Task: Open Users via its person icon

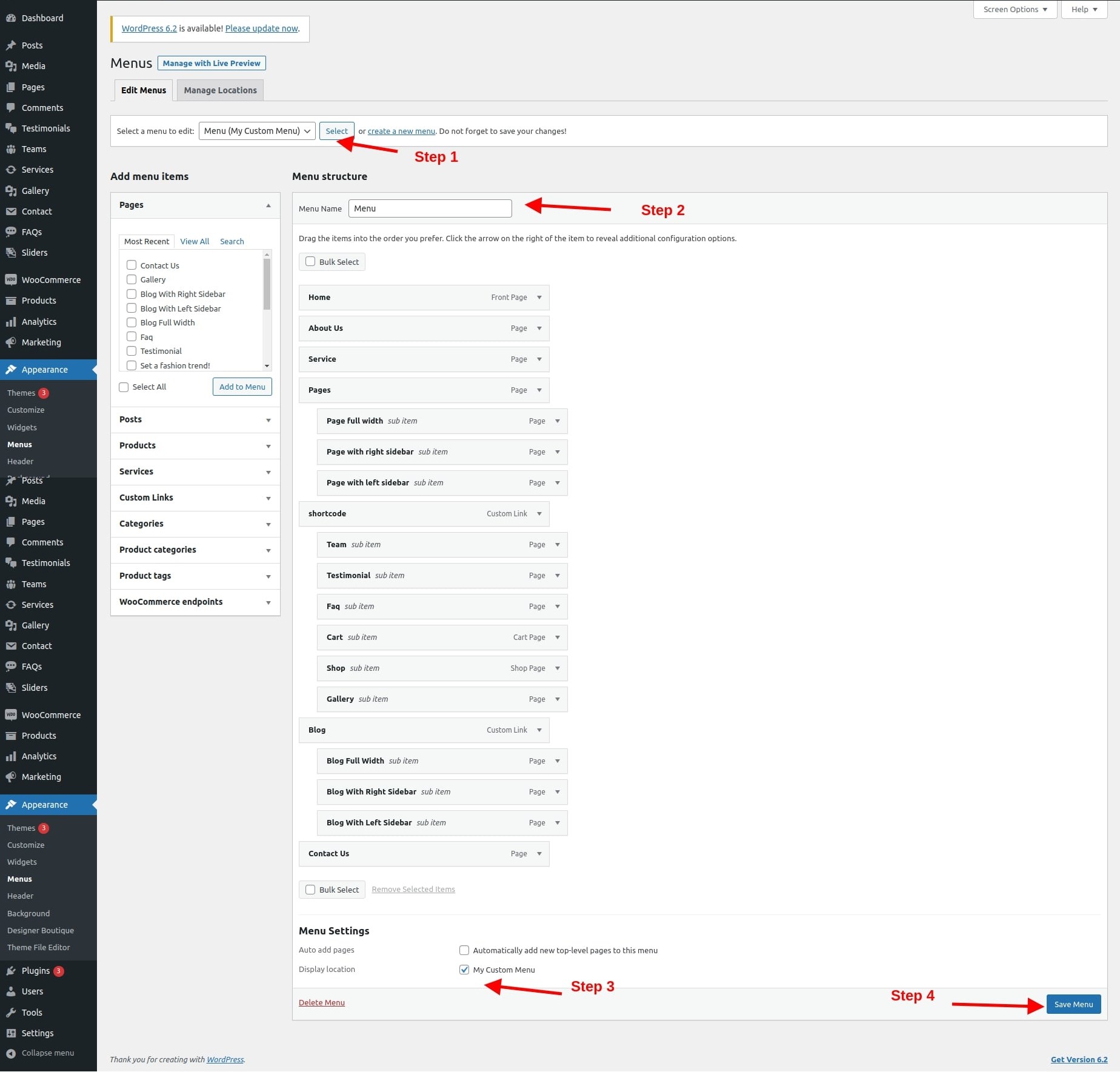Action: [x=11, y=991]
